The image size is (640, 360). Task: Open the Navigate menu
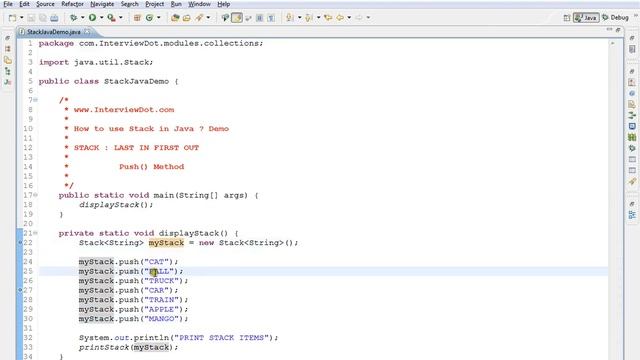(102, 4)
